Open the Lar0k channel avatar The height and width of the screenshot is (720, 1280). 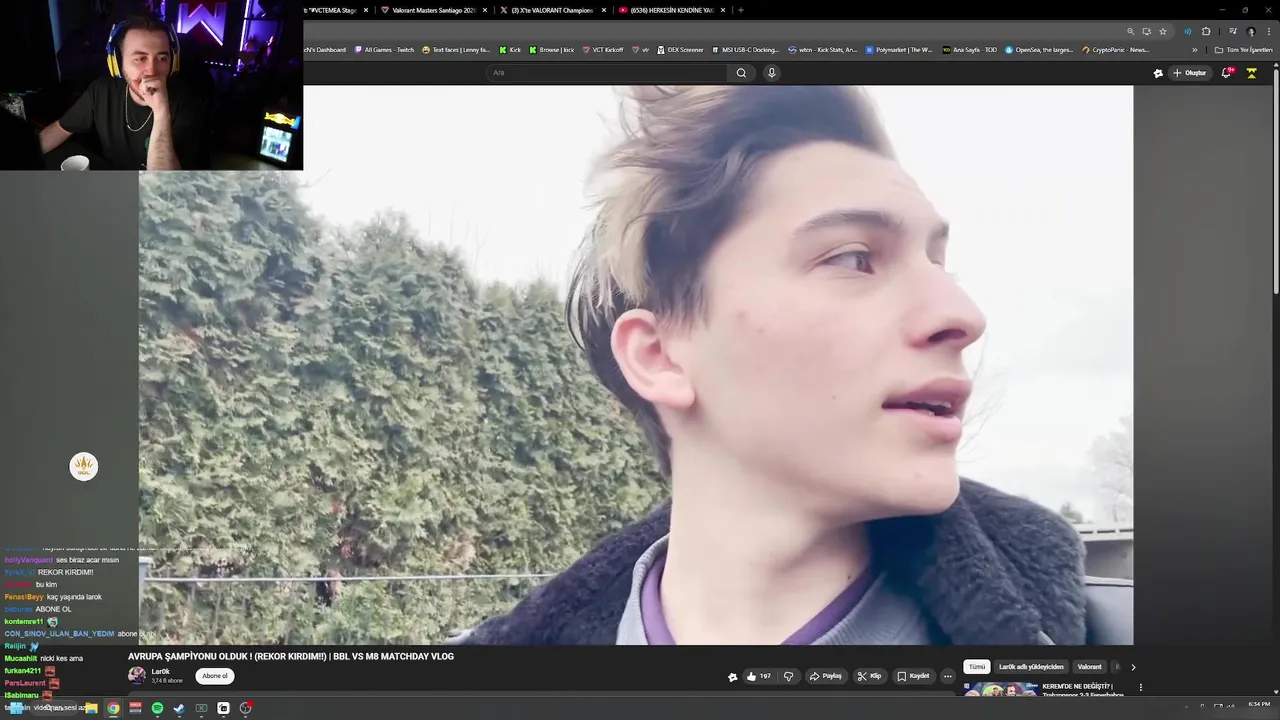(x=137, y=675)
